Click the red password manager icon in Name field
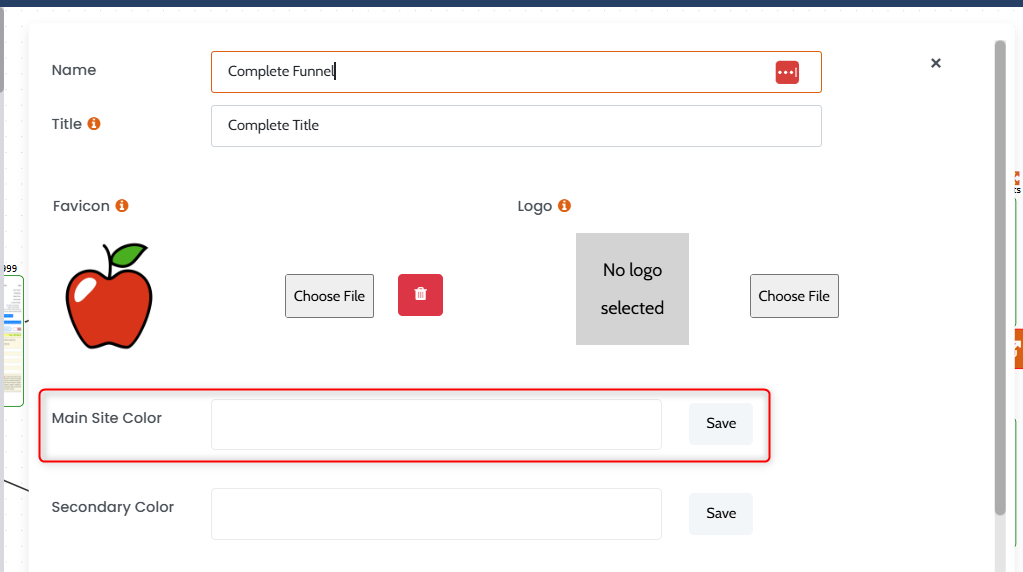The height and width of the screenshot is (572, 1023). [x=787, y=72]
